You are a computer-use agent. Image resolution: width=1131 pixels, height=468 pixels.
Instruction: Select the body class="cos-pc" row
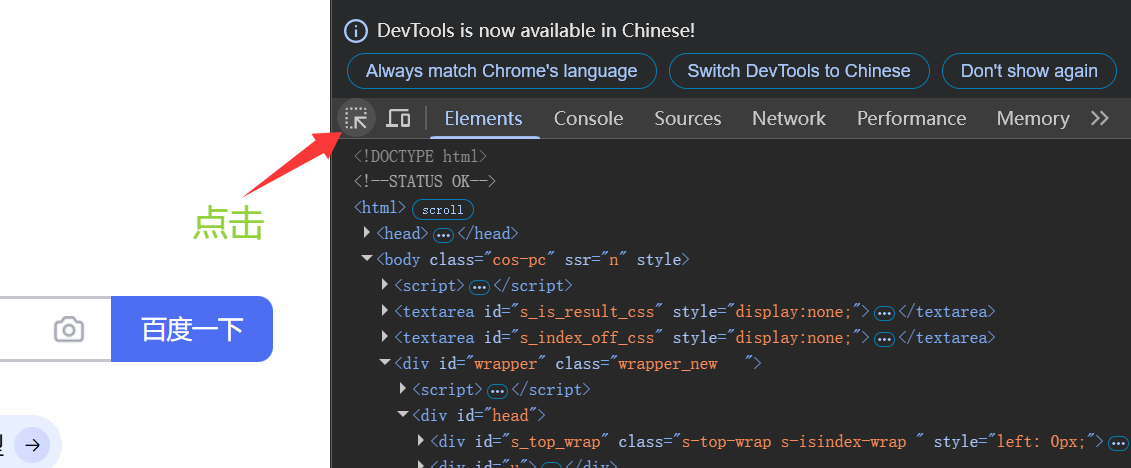pyautogui.click(x=532, y=259)
